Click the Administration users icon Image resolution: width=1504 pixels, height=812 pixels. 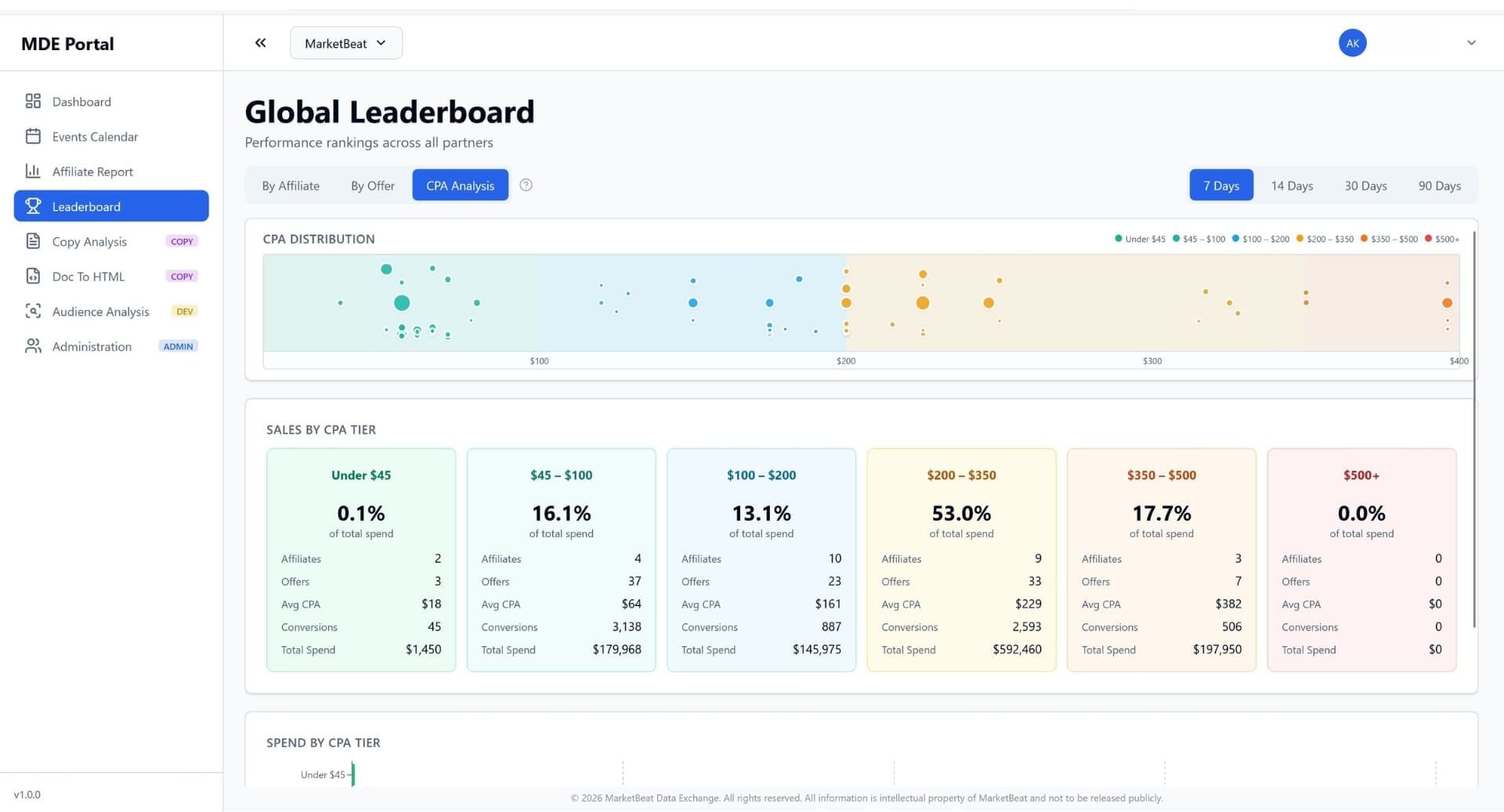(33, 346)
